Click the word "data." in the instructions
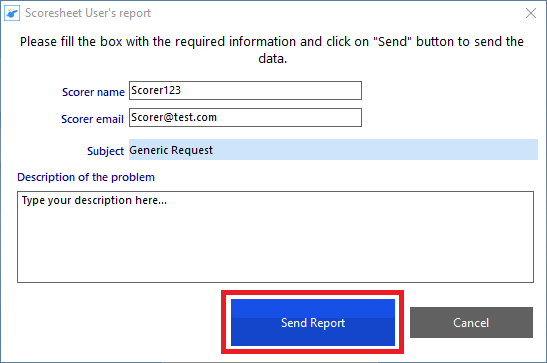This screenshot has height=363, width=547. pos(272,59)
